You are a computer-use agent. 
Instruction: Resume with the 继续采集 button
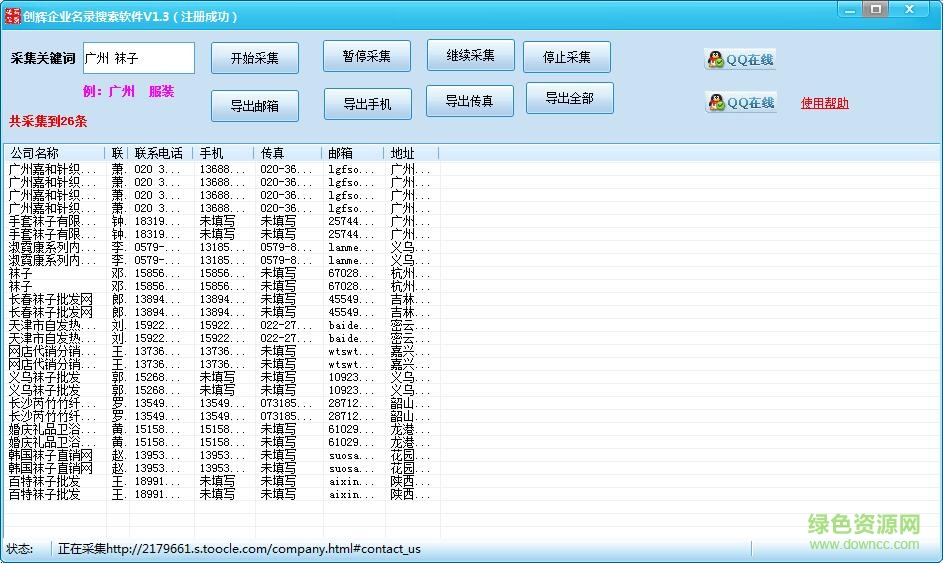point(470,56)
